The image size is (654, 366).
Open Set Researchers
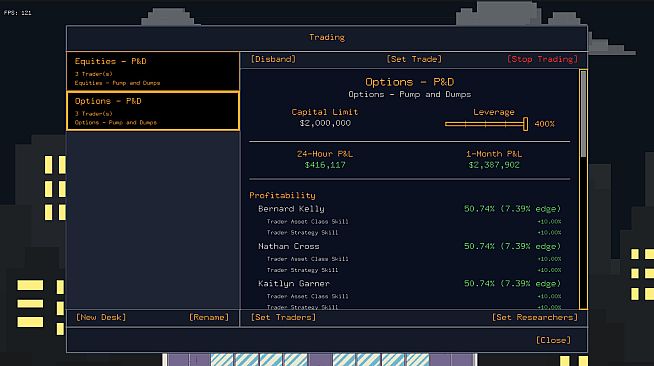(x=535, y=317)
